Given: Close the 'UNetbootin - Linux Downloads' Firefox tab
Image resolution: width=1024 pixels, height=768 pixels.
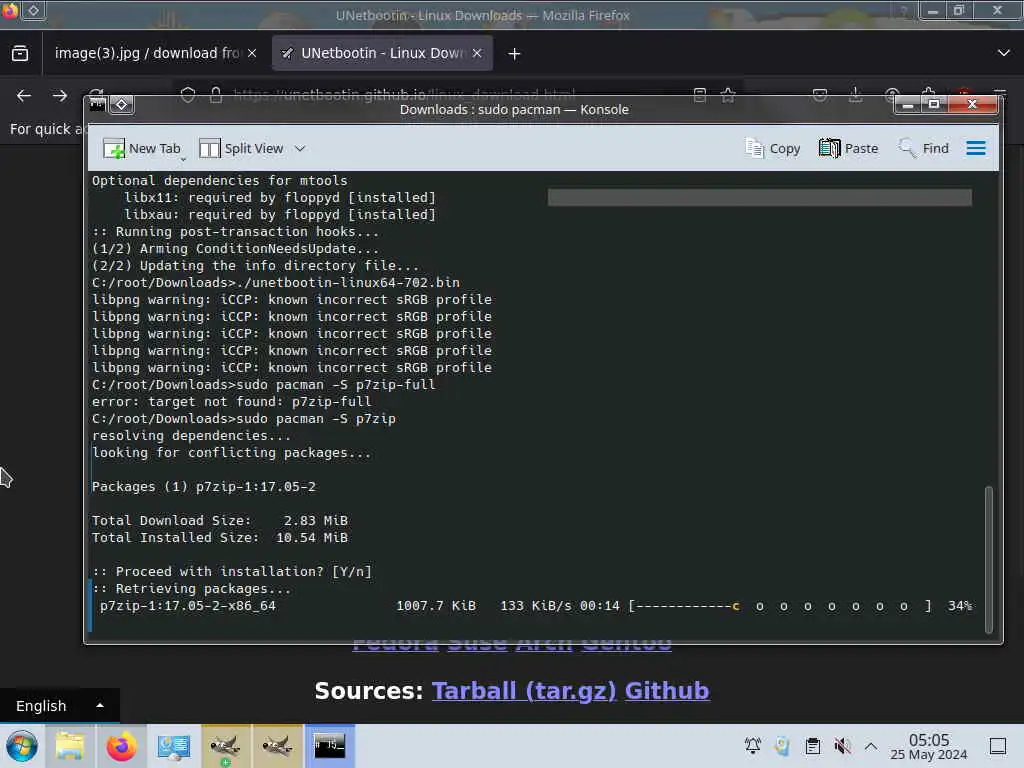Looking at the screenshot, I should pos(477,53).
